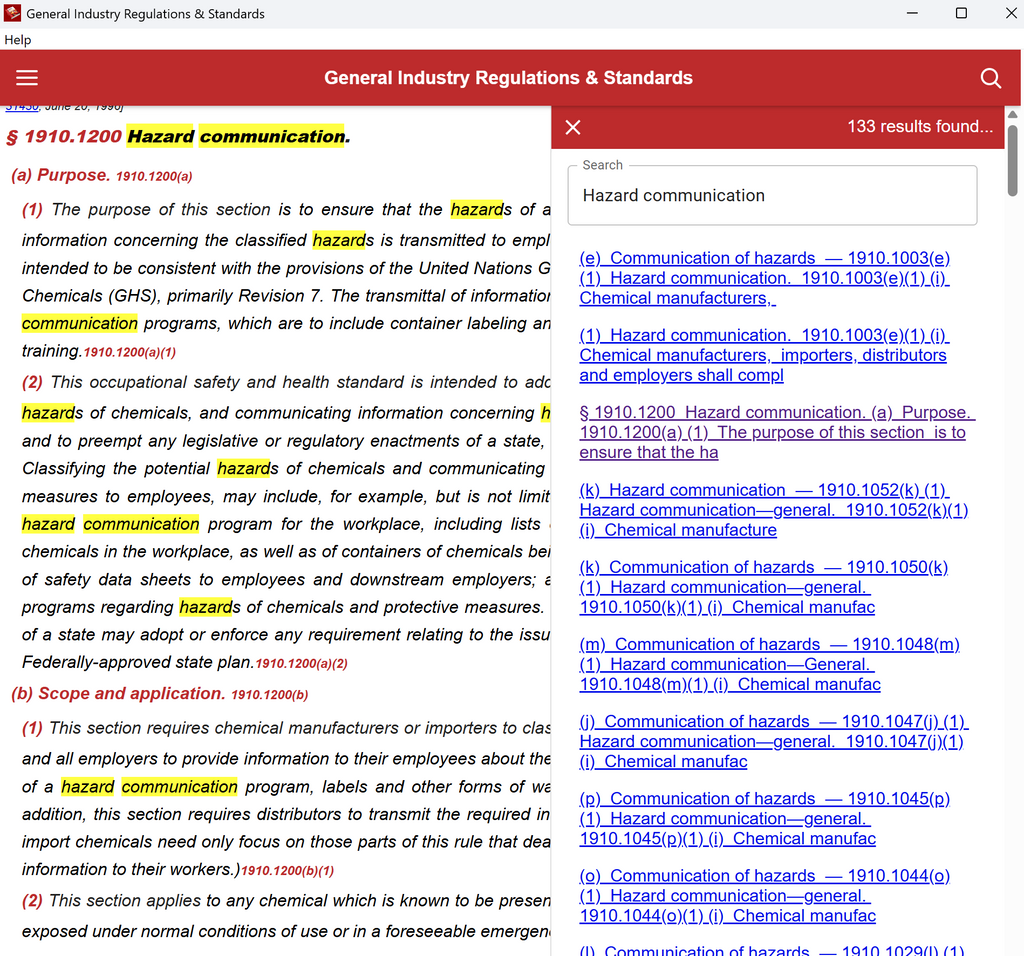1024x956 pixels.
Task: Minimize the application window
Action: pyautogui.click(x=912, y=13)
